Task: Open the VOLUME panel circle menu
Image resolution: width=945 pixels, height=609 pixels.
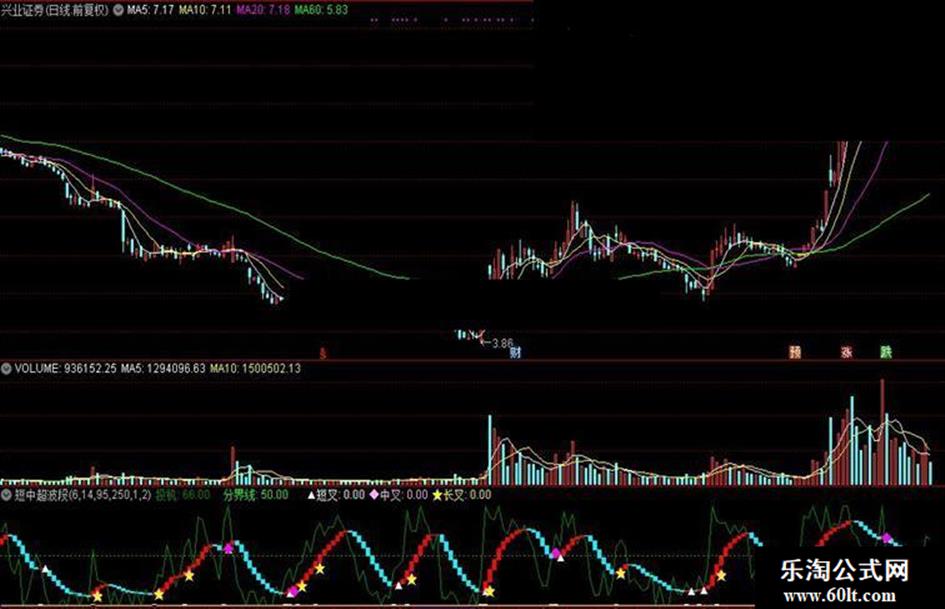Action: coord(6,368)
